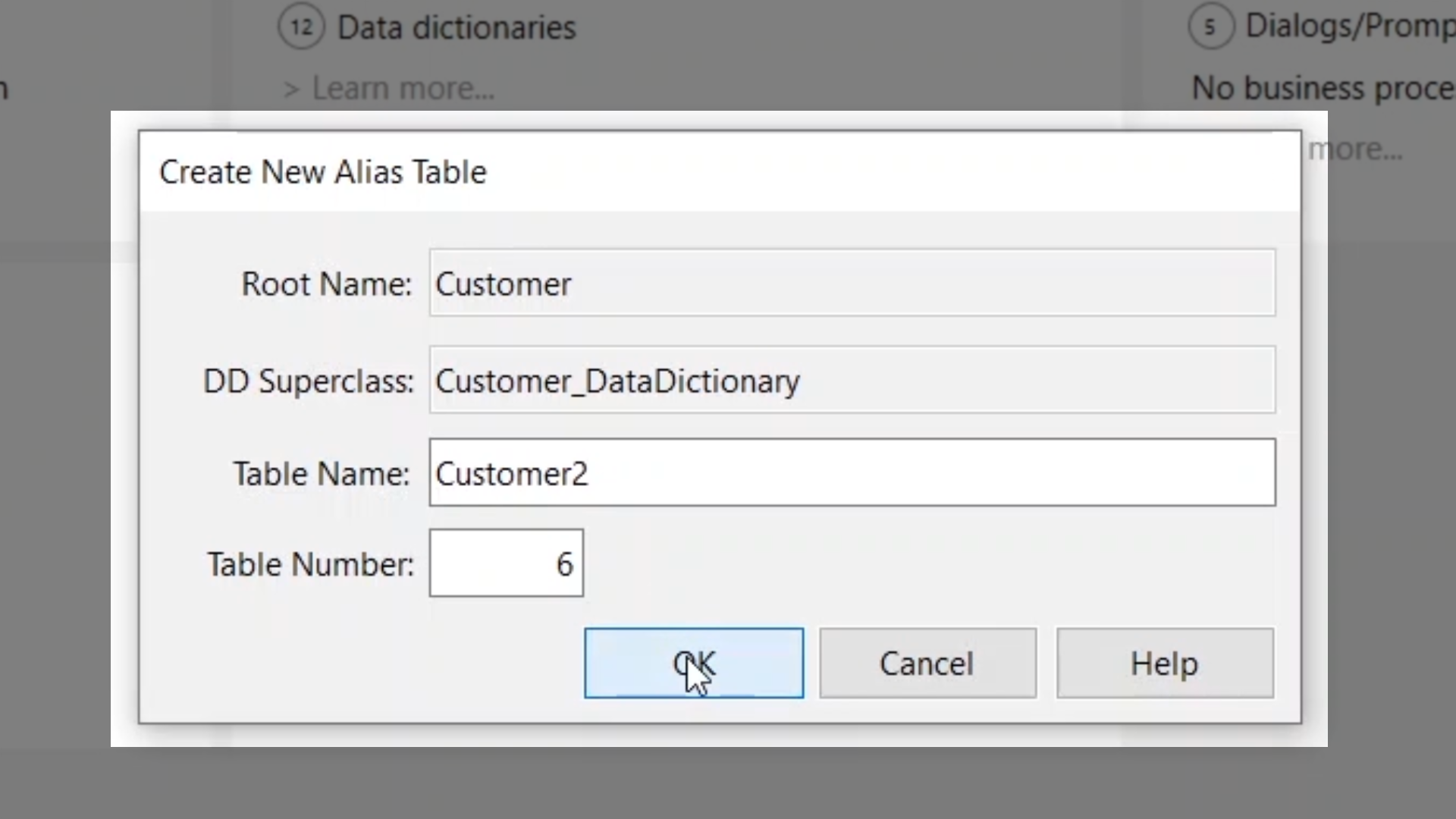This screenshot has width=1456, height=819.
Task: Select the DD Superclass field
Action: click(x=852, y=380)
